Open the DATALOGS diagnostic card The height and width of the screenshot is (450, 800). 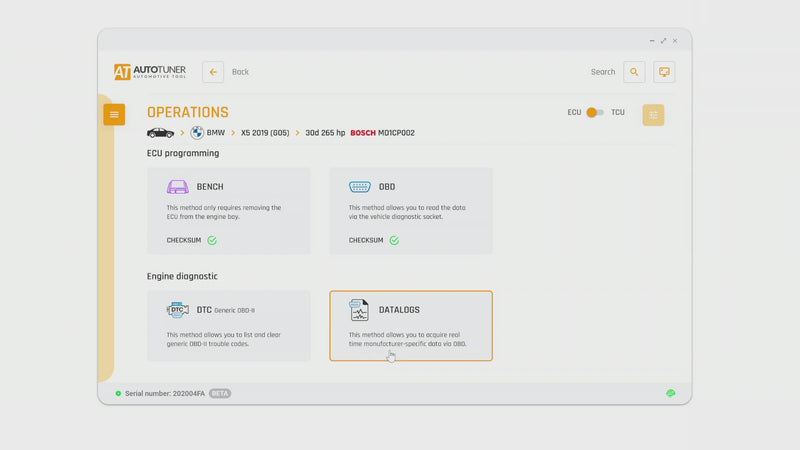point(410,325)
